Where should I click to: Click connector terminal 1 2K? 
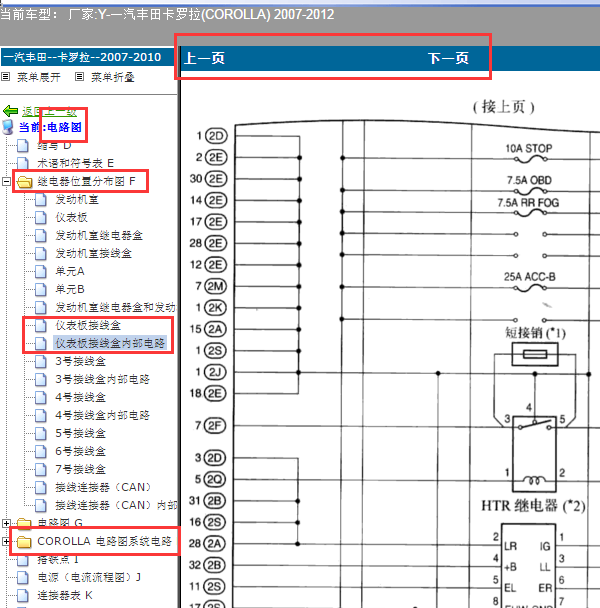pyautogui.click(x=211, y=308)
